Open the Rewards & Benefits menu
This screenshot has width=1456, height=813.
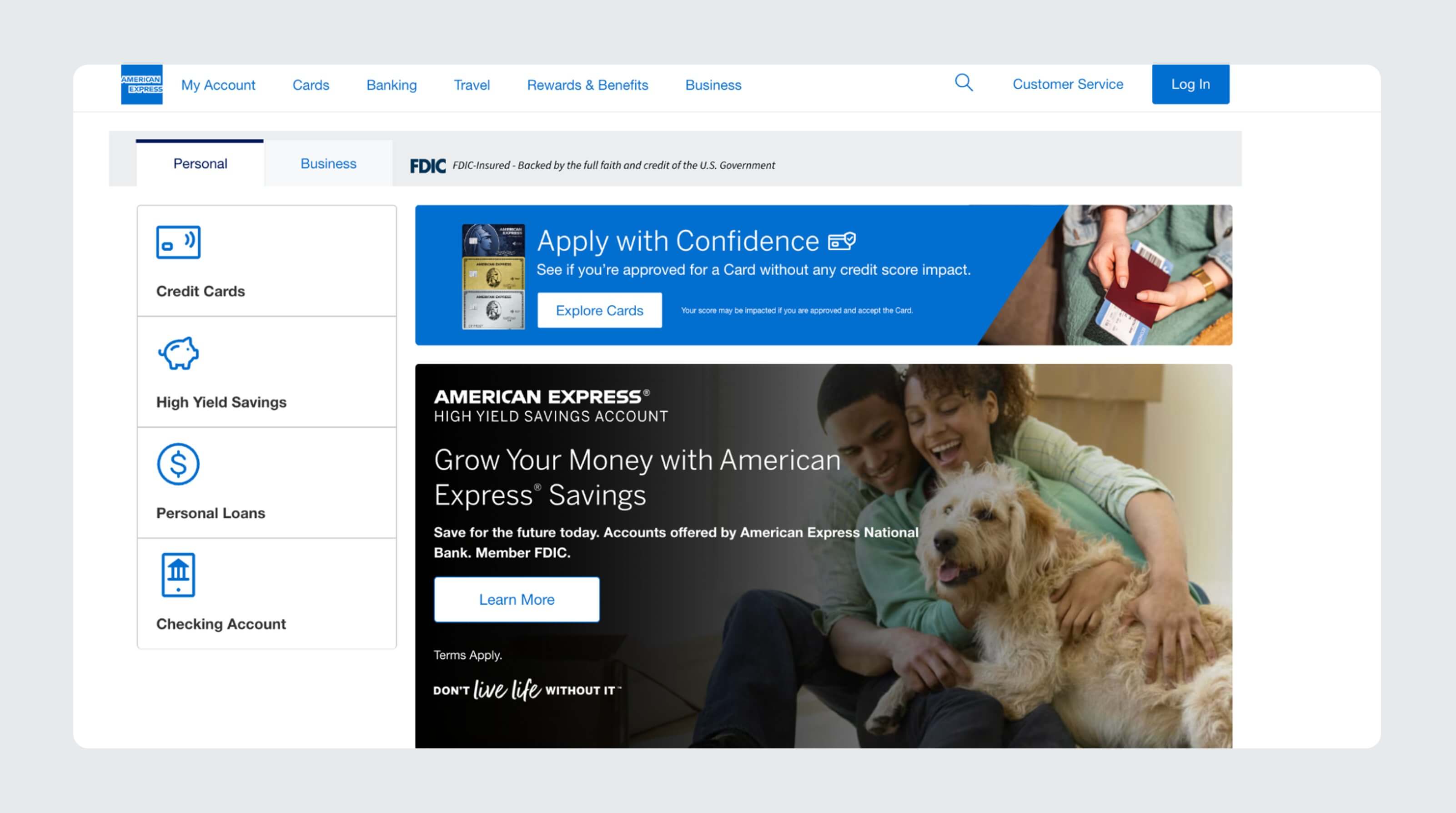click(x=587, y=85)
